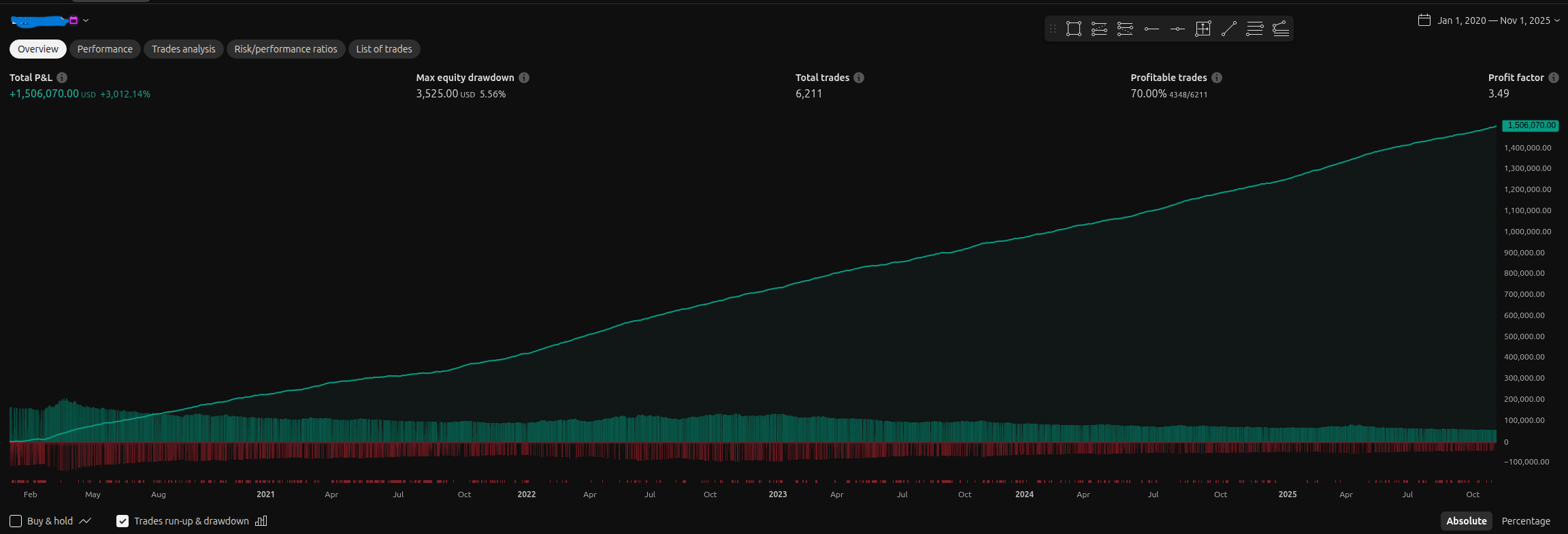Click the info icon beside Max equity drawdown

[524, 78]
